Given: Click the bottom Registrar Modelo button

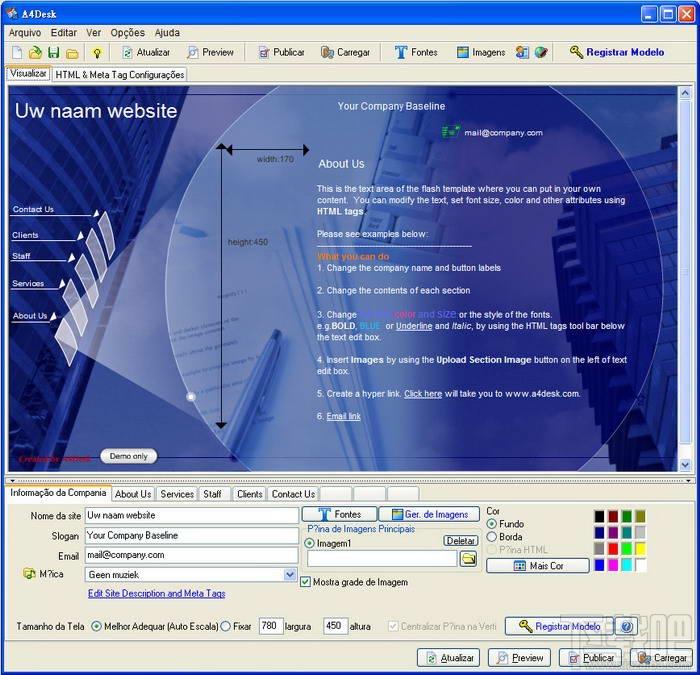Looking at the screenshot, I should (x=559, y=626).
